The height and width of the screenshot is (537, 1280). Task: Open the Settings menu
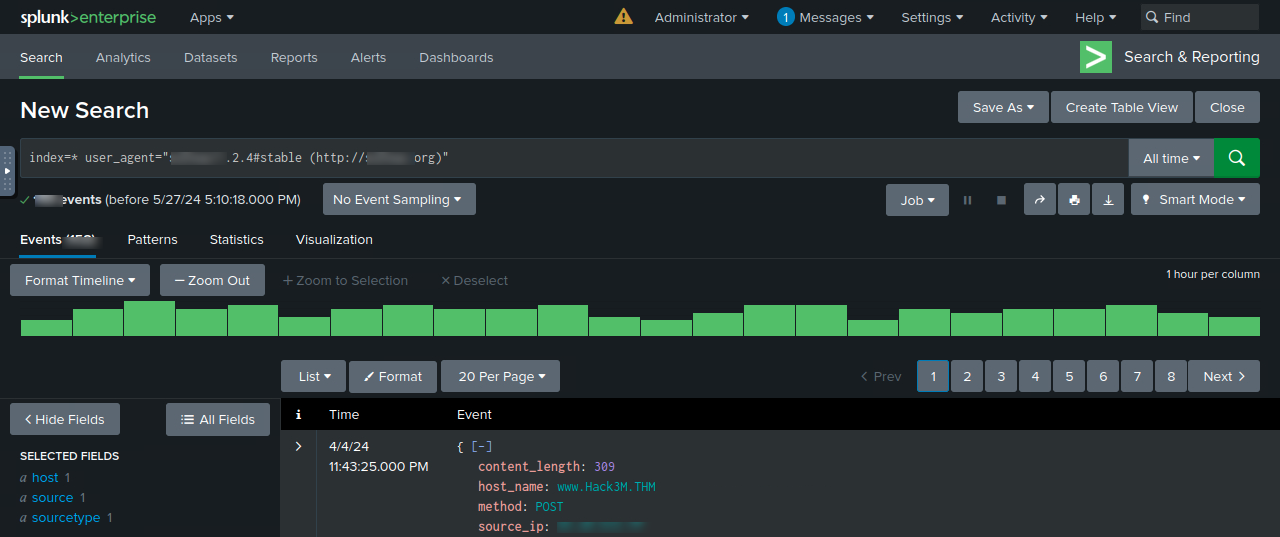[932, 17]
